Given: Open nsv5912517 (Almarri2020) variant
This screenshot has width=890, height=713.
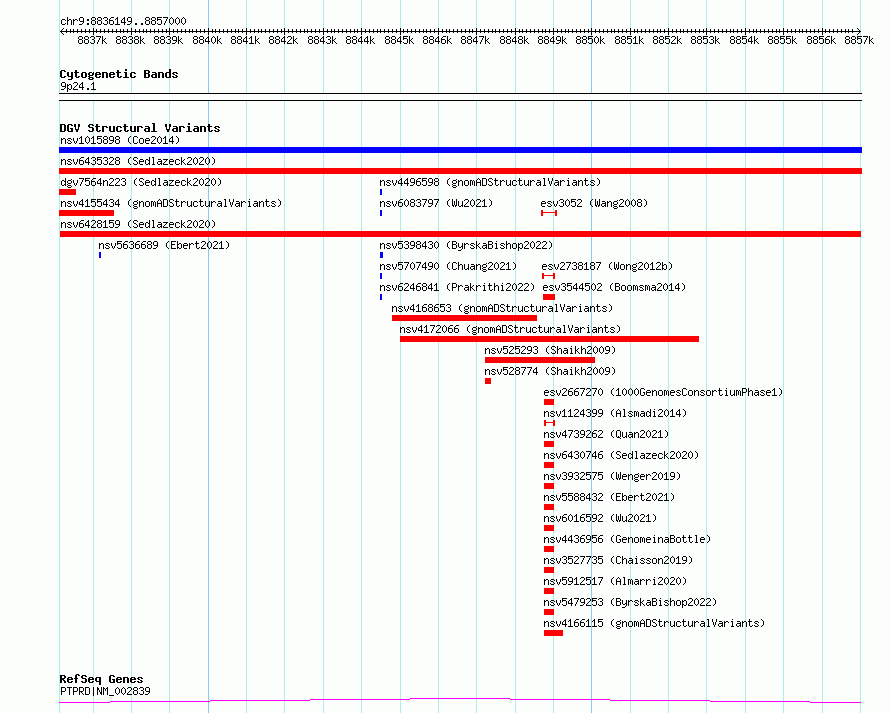Looking at the screenshot, I should 615,581.
